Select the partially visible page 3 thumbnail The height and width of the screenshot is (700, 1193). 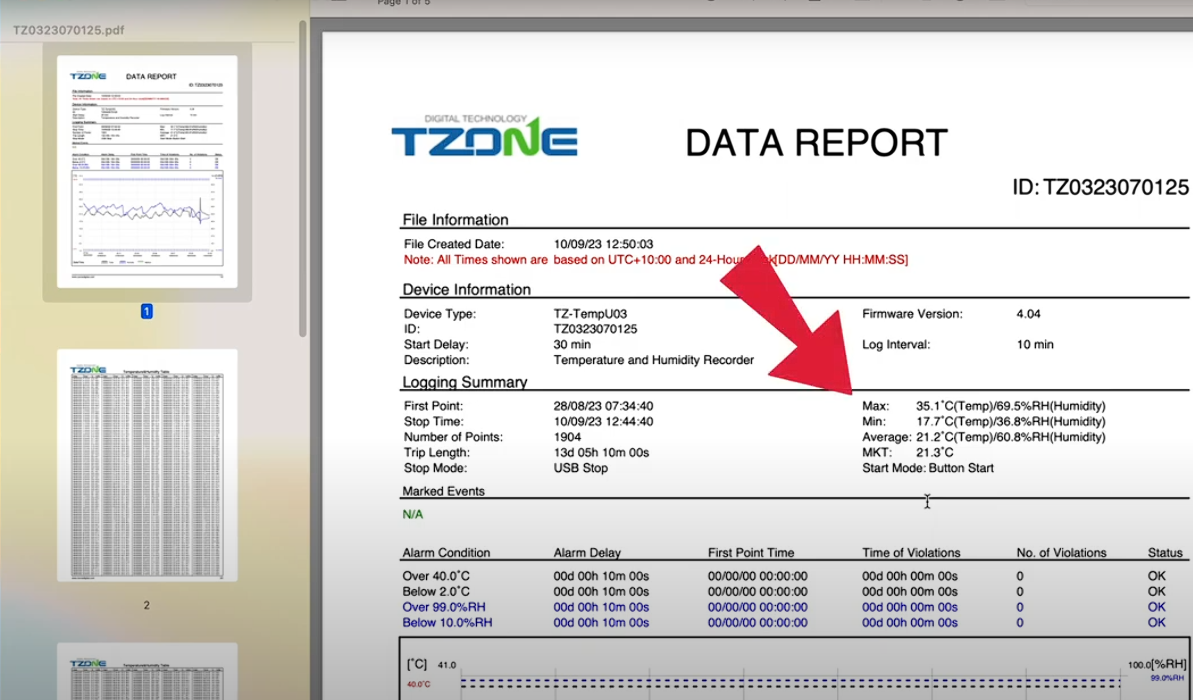[147, 671]
